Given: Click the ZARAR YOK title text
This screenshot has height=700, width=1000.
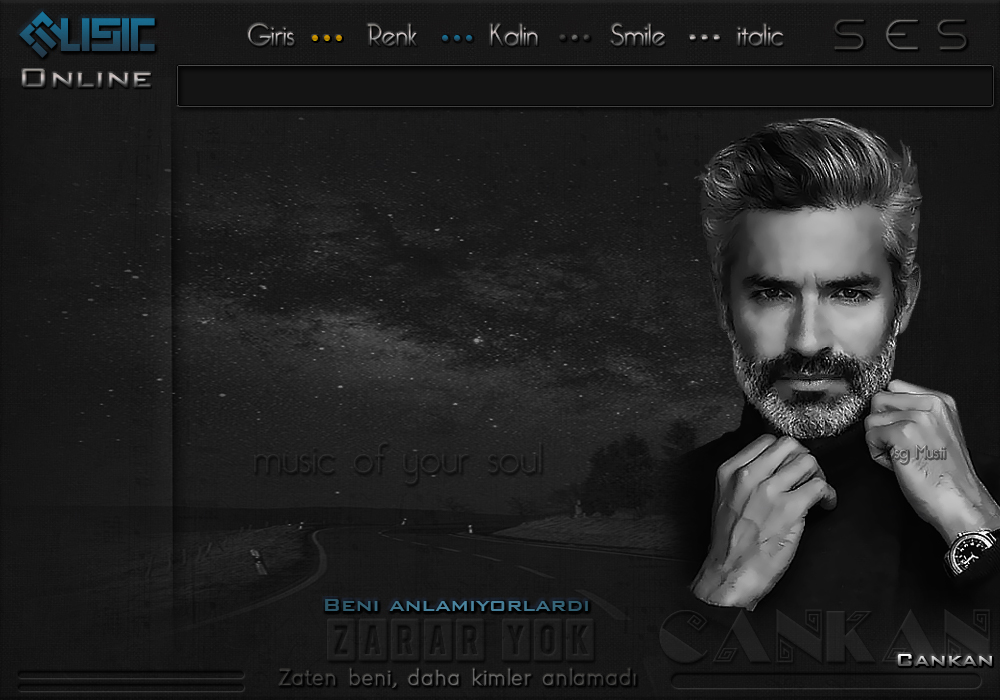Looking at the screenshot, I should point(460,640).
